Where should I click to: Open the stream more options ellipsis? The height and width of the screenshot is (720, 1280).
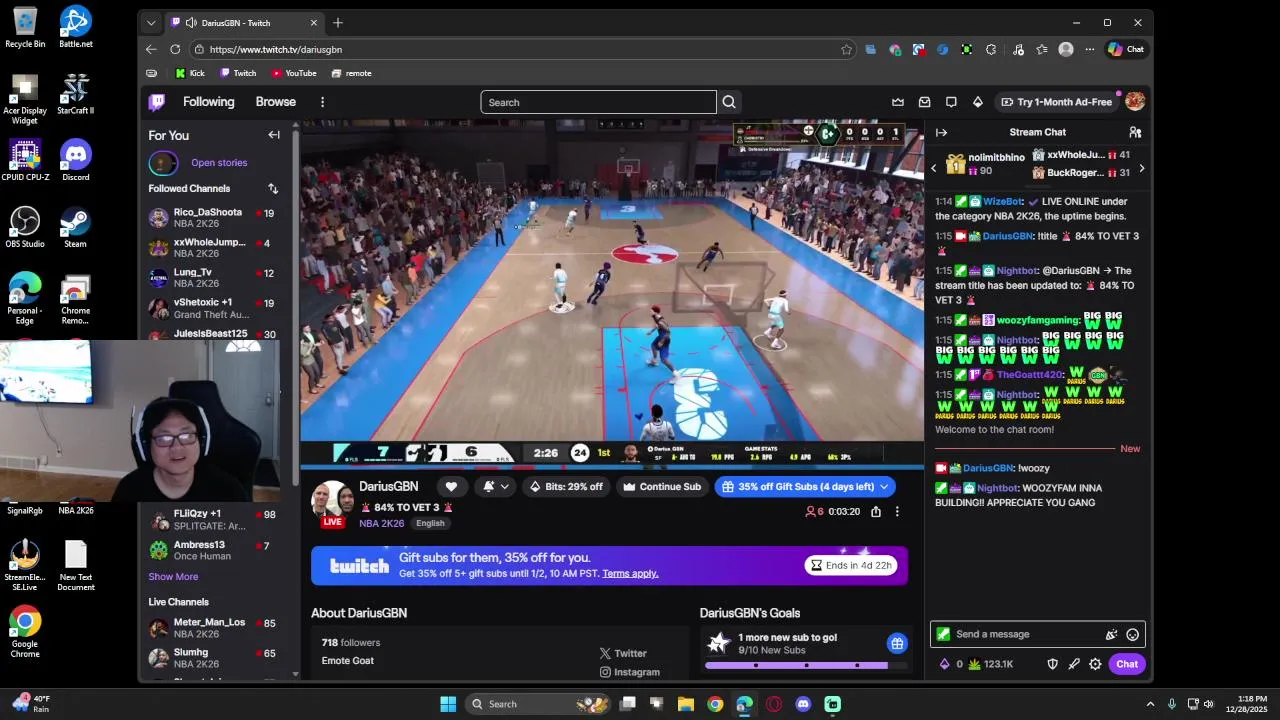897,511
